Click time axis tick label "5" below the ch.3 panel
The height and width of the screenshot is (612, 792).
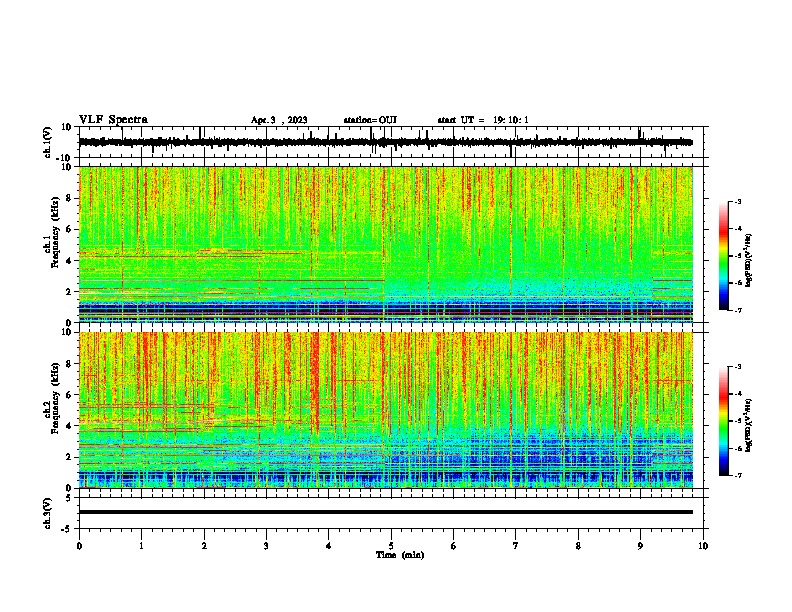tap(391, 546)
